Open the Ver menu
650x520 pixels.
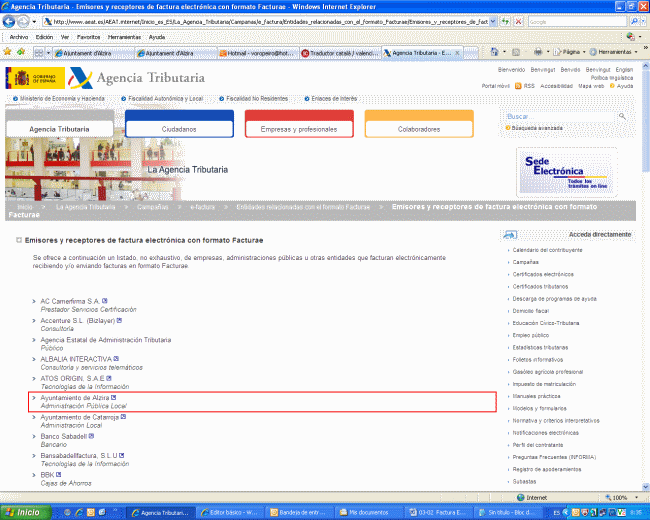(x=65, y=37)
